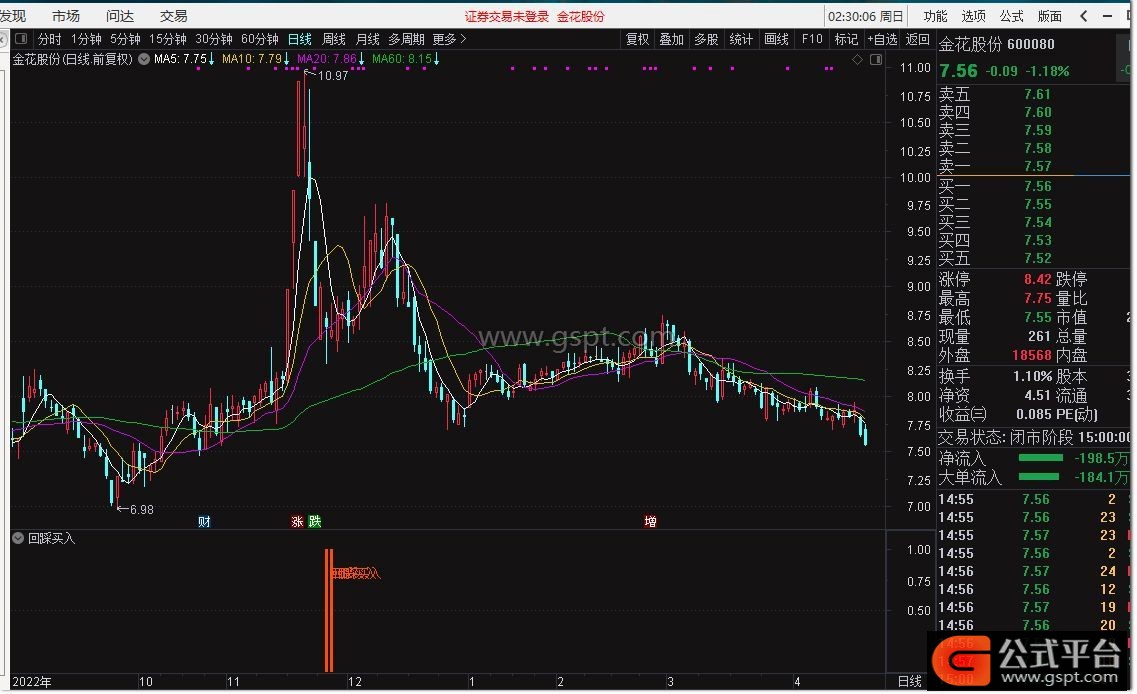1137x694 pixels.
Task: Click the 标记 mark button
Action: point(846,39)
